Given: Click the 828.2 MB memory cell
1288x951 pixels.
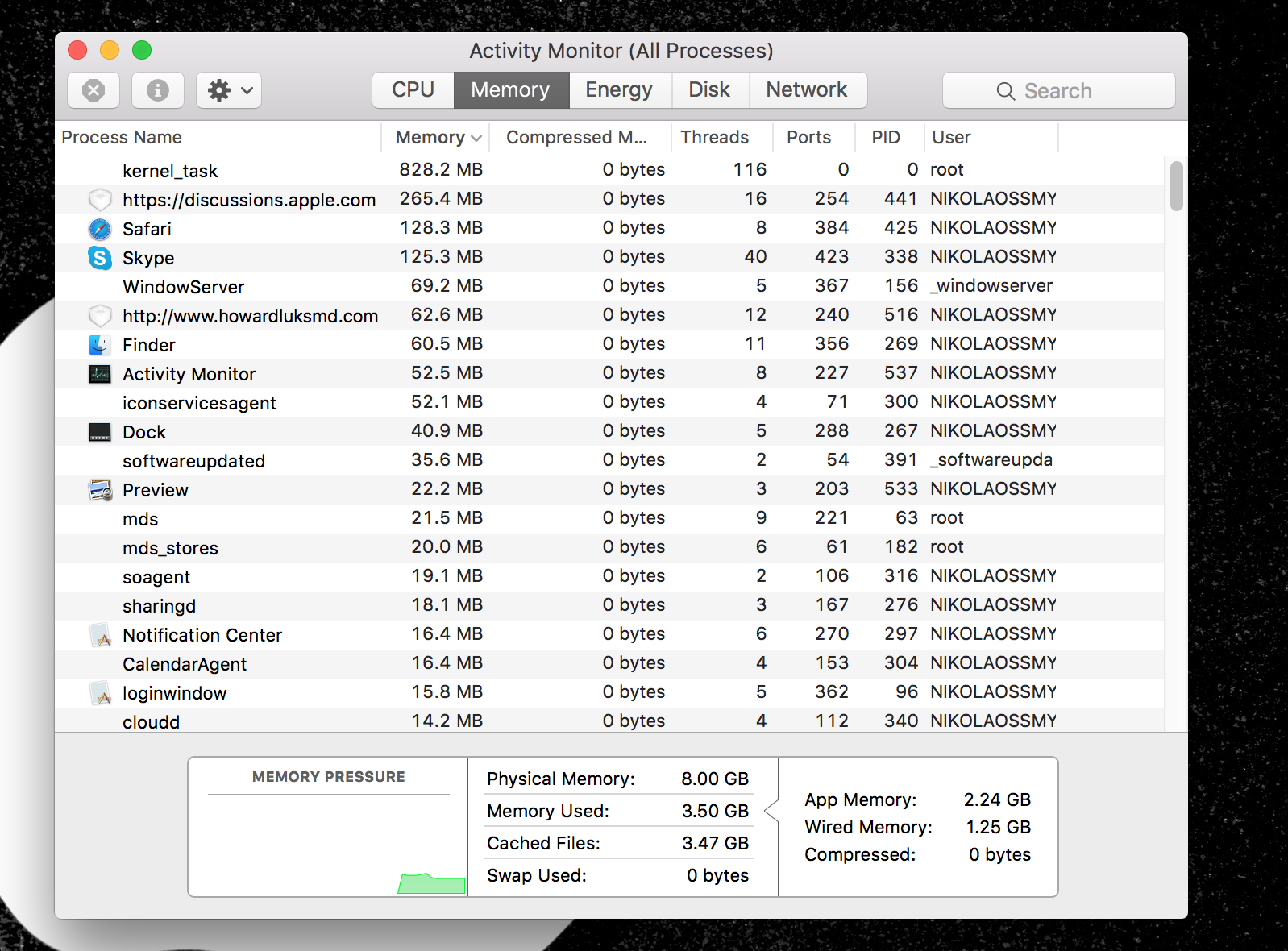Looking at the screenshot, I should click(441, 169).
